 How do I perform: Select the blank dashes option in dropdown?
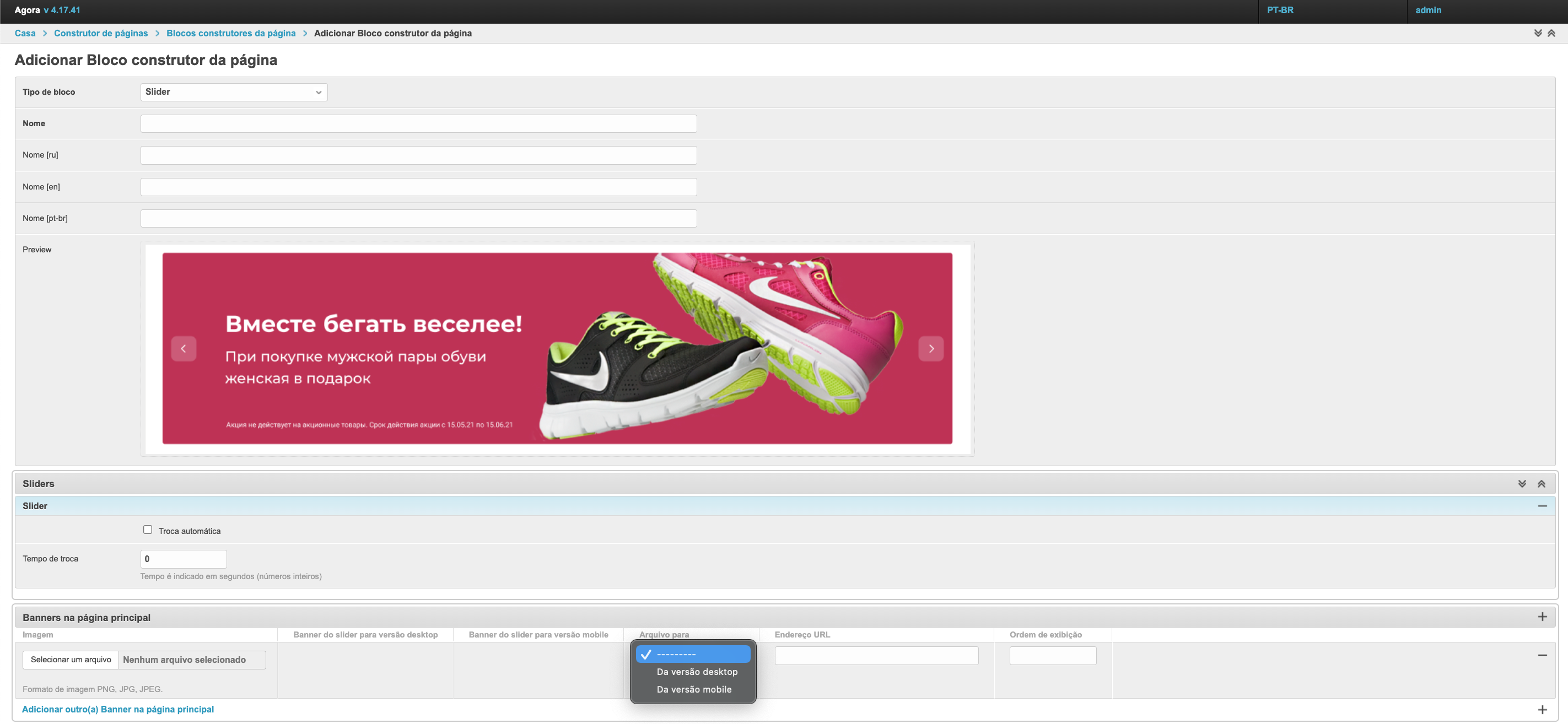(x=693, y=654)
